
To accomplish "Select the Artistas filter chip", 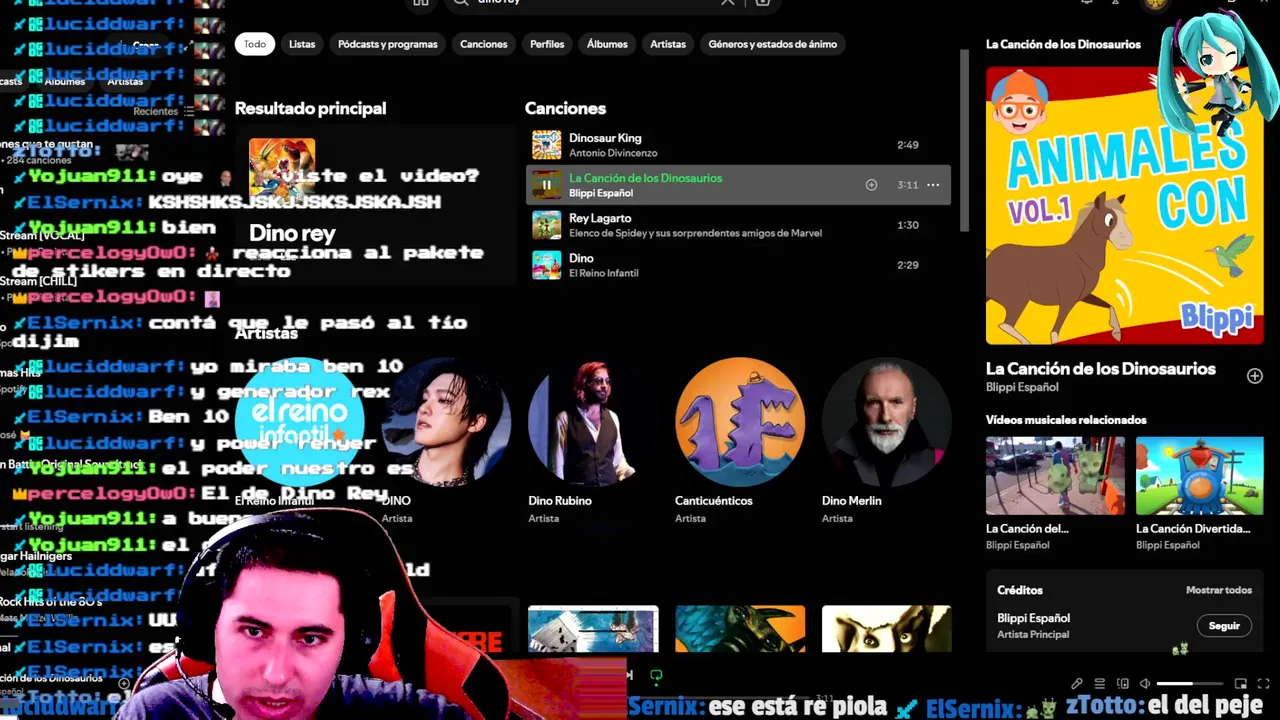I will point(668,44).
